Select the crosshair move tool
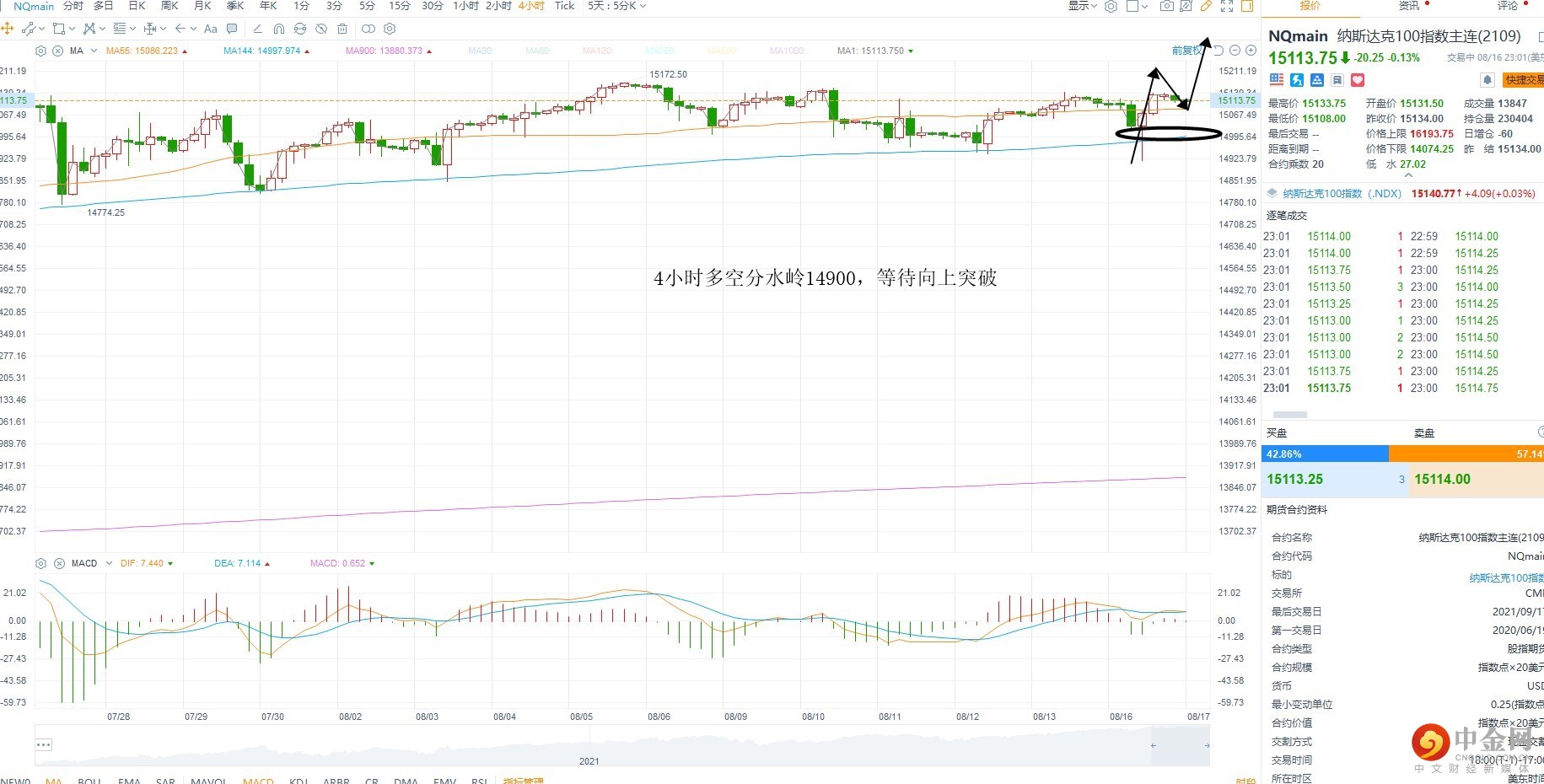This screenshot has width=1544, height=784. pyautogui.click(x=7, y=29)
